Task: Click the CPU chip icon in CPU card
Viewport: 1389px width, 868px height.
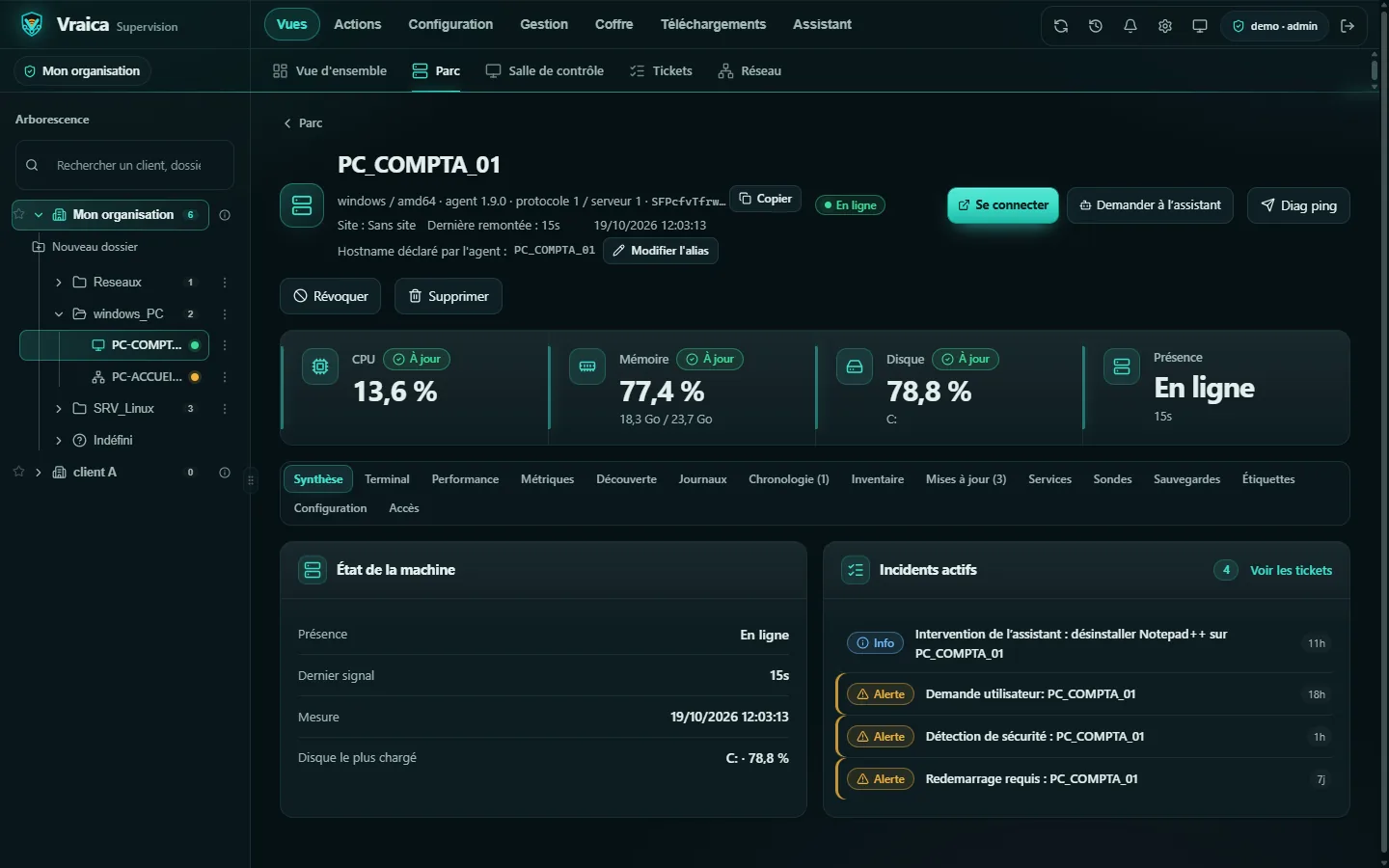Action: (320, 366)
